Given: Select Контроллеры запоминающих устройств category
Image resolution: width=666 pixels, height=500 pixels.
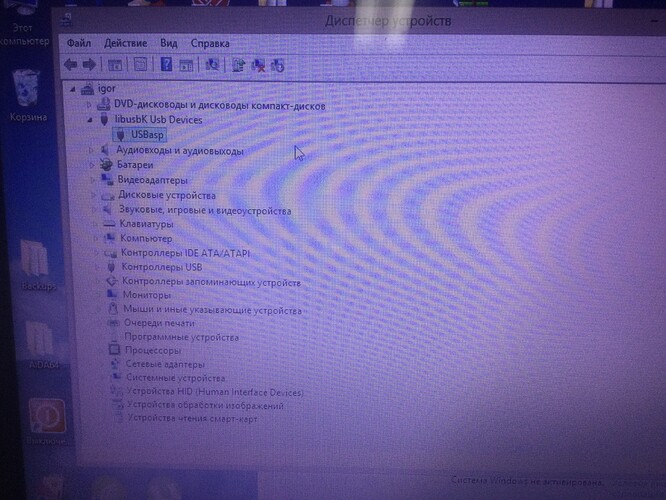Looking at the screenshot, I should pos(212,282).
